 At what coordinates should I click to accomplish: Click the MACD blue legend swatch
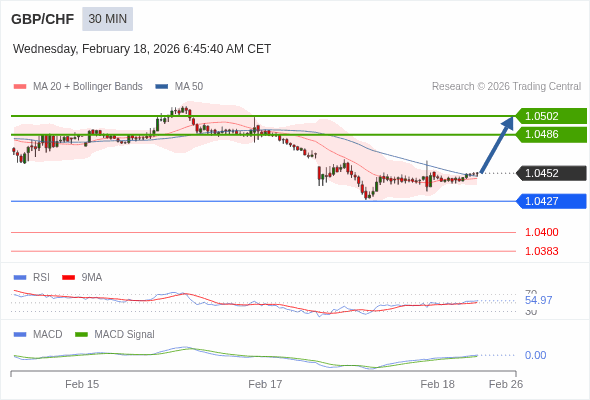[x=20, y=335]
